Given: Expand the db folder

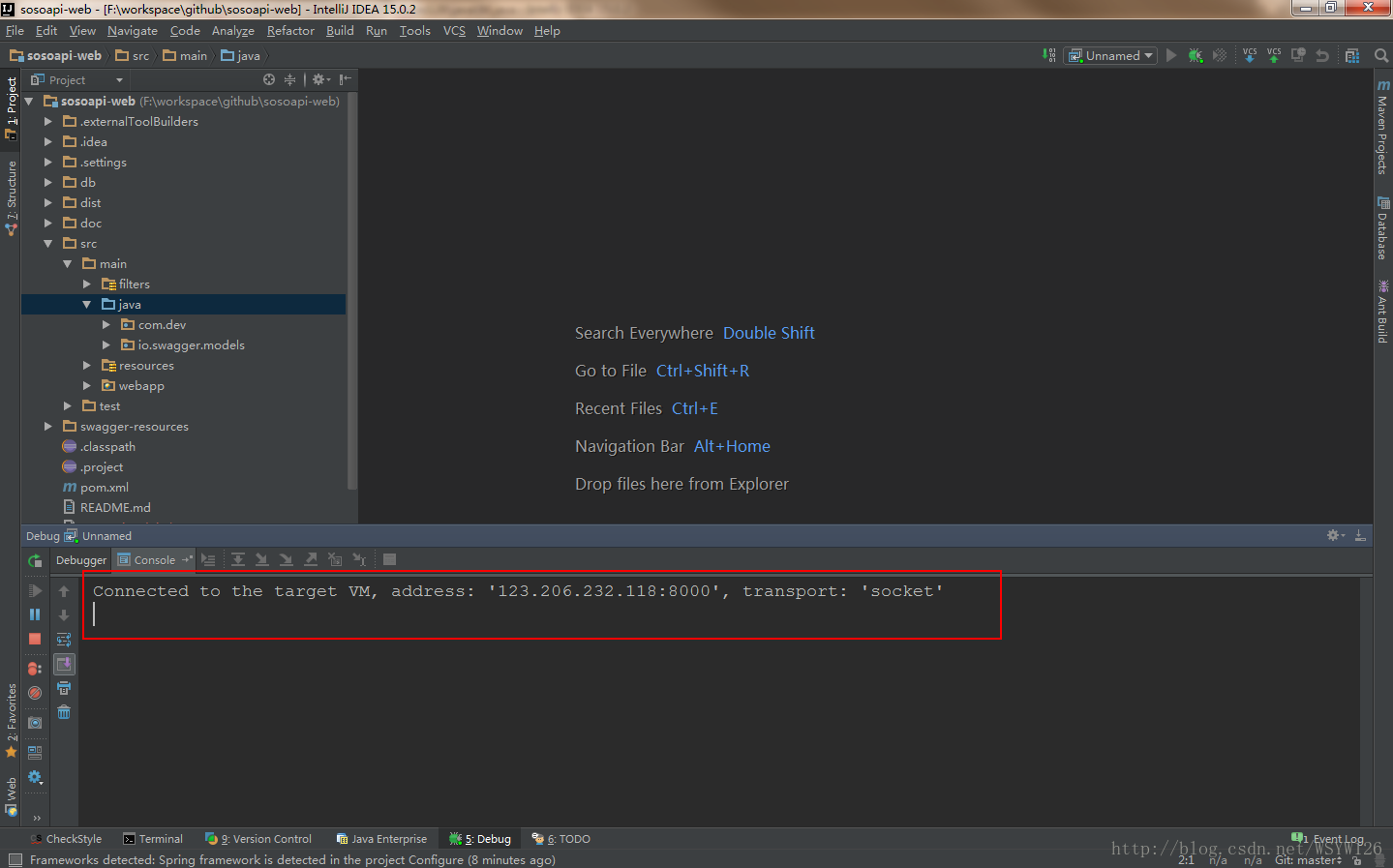Looking at the screenshot, I should tap(48, 183).
